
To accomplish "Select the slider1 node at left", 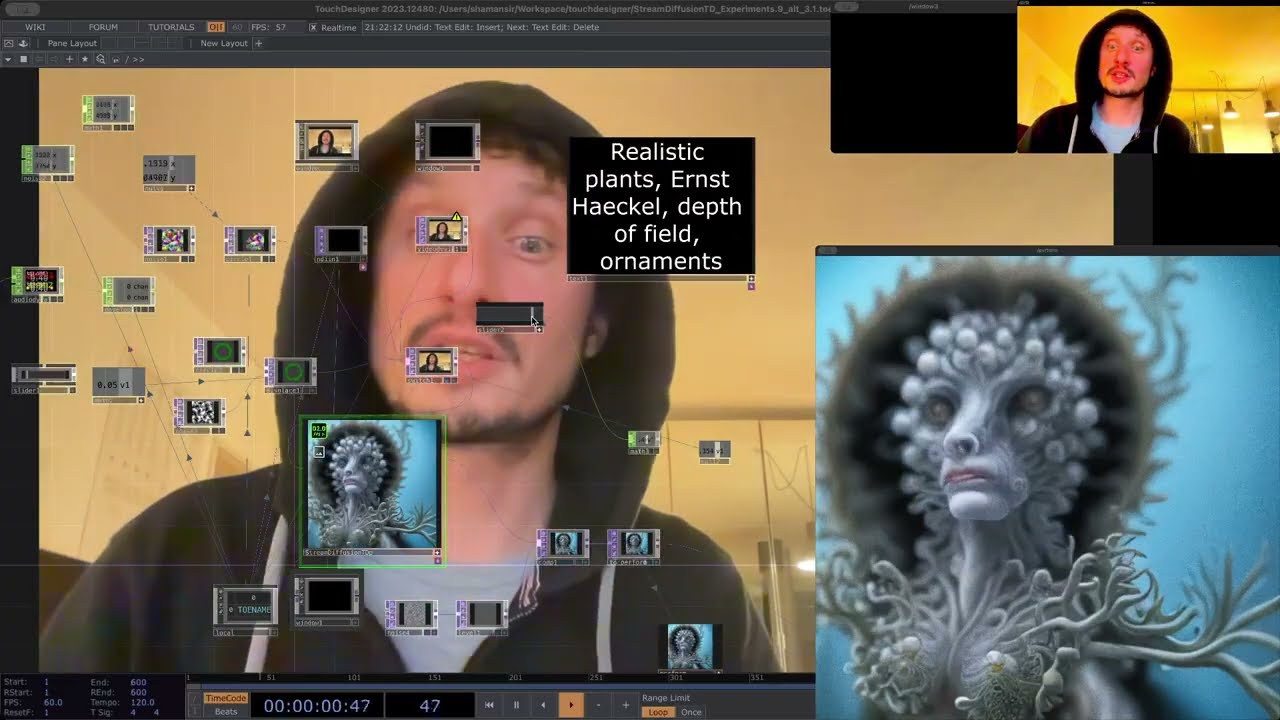I will [x=43, y=378].
